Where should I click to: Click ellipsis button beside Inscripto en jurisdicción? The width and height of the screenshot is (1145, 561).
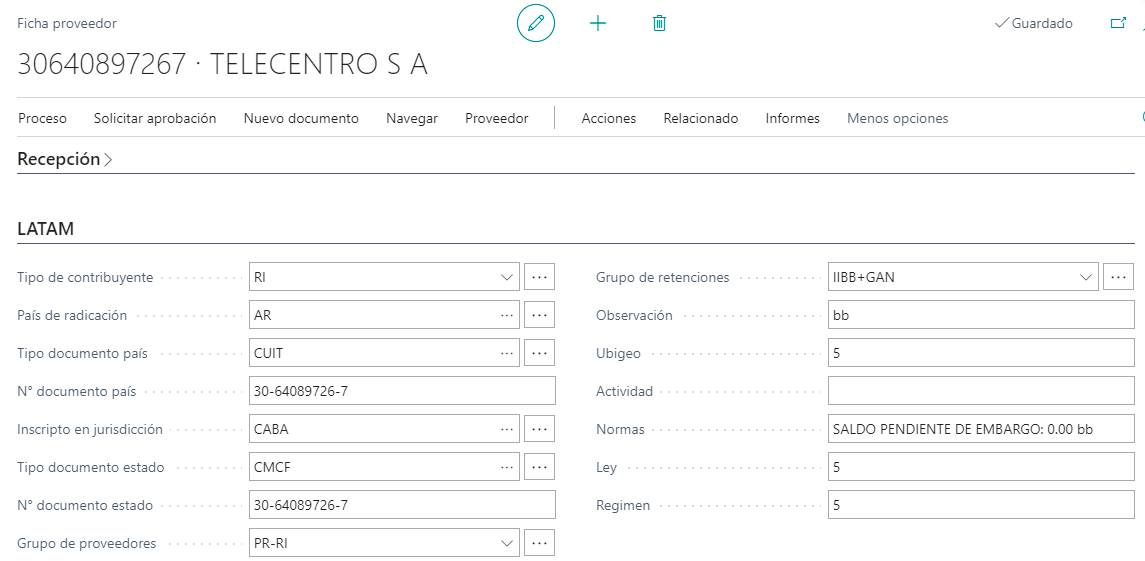pos(540,429)
